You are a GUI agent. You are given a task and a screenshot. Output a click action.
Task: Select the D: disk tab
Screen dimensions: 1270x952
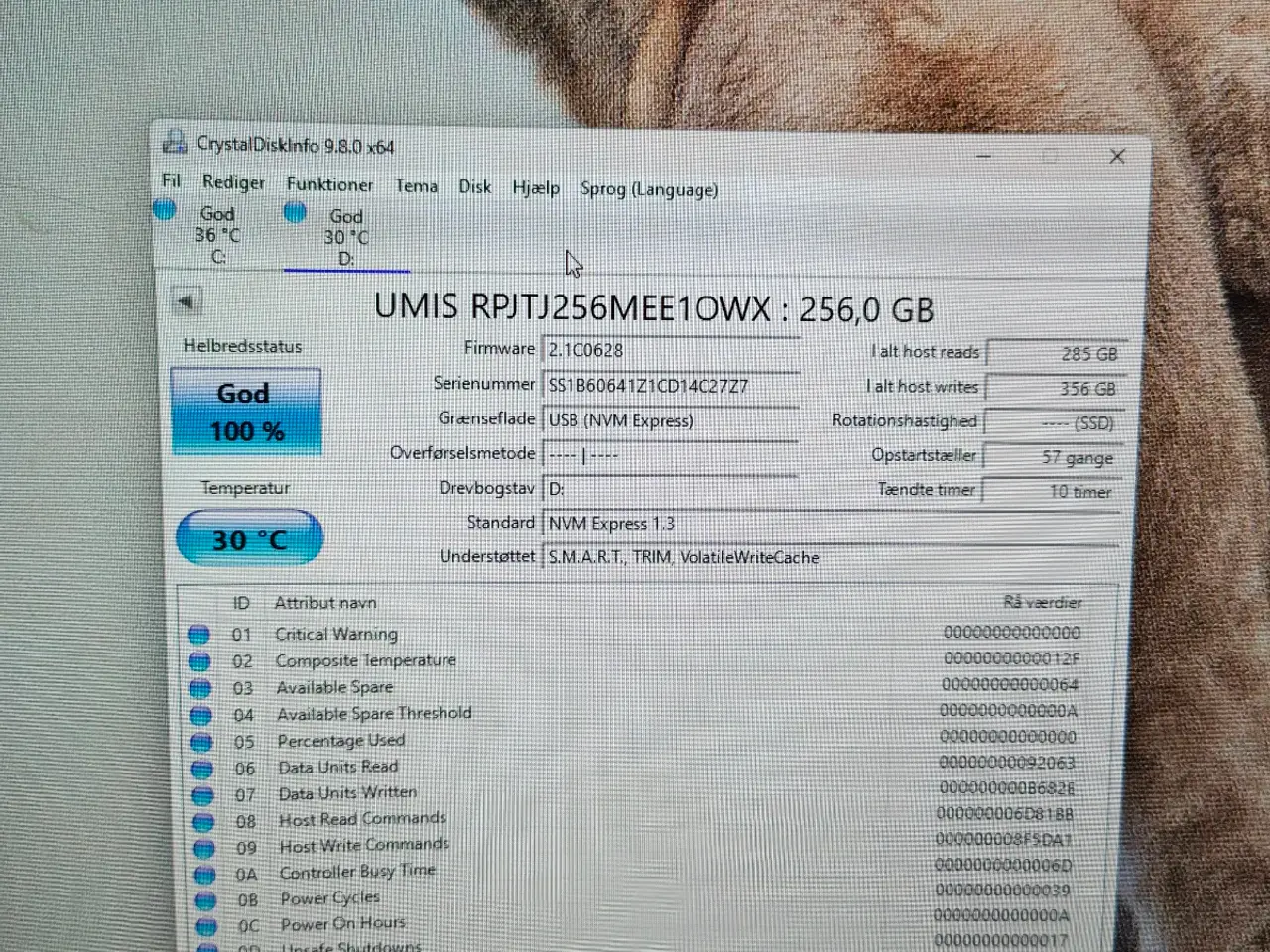click(345, 236)
